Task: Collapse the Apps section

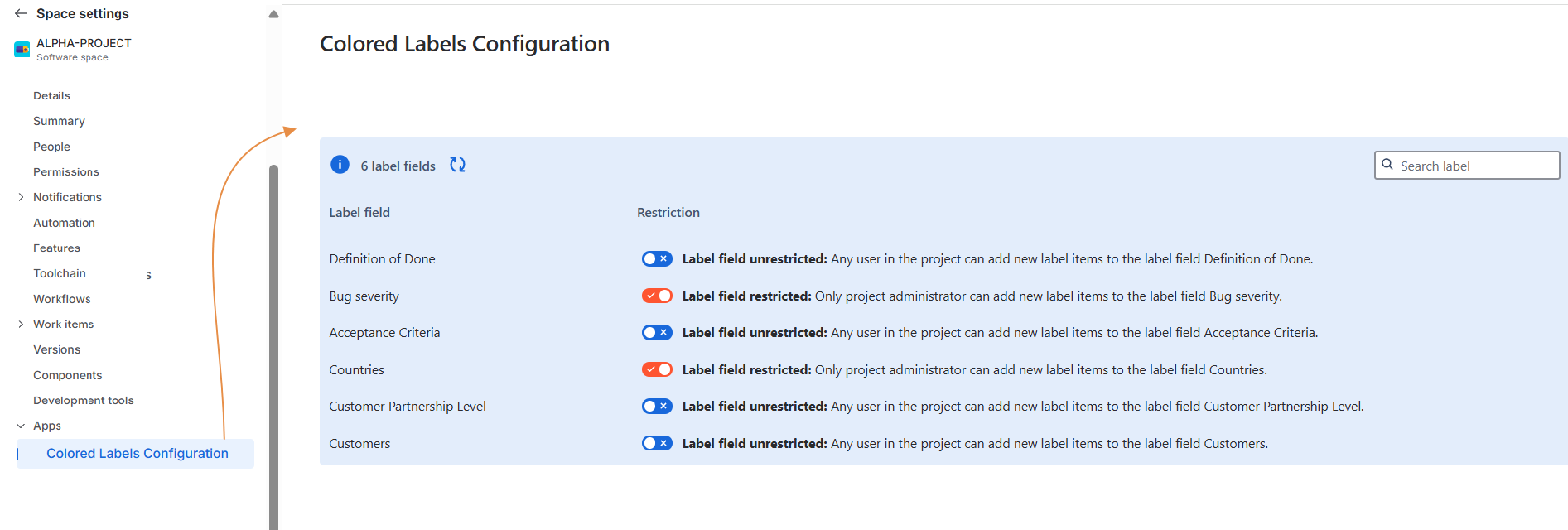Action: coord(20,426)
